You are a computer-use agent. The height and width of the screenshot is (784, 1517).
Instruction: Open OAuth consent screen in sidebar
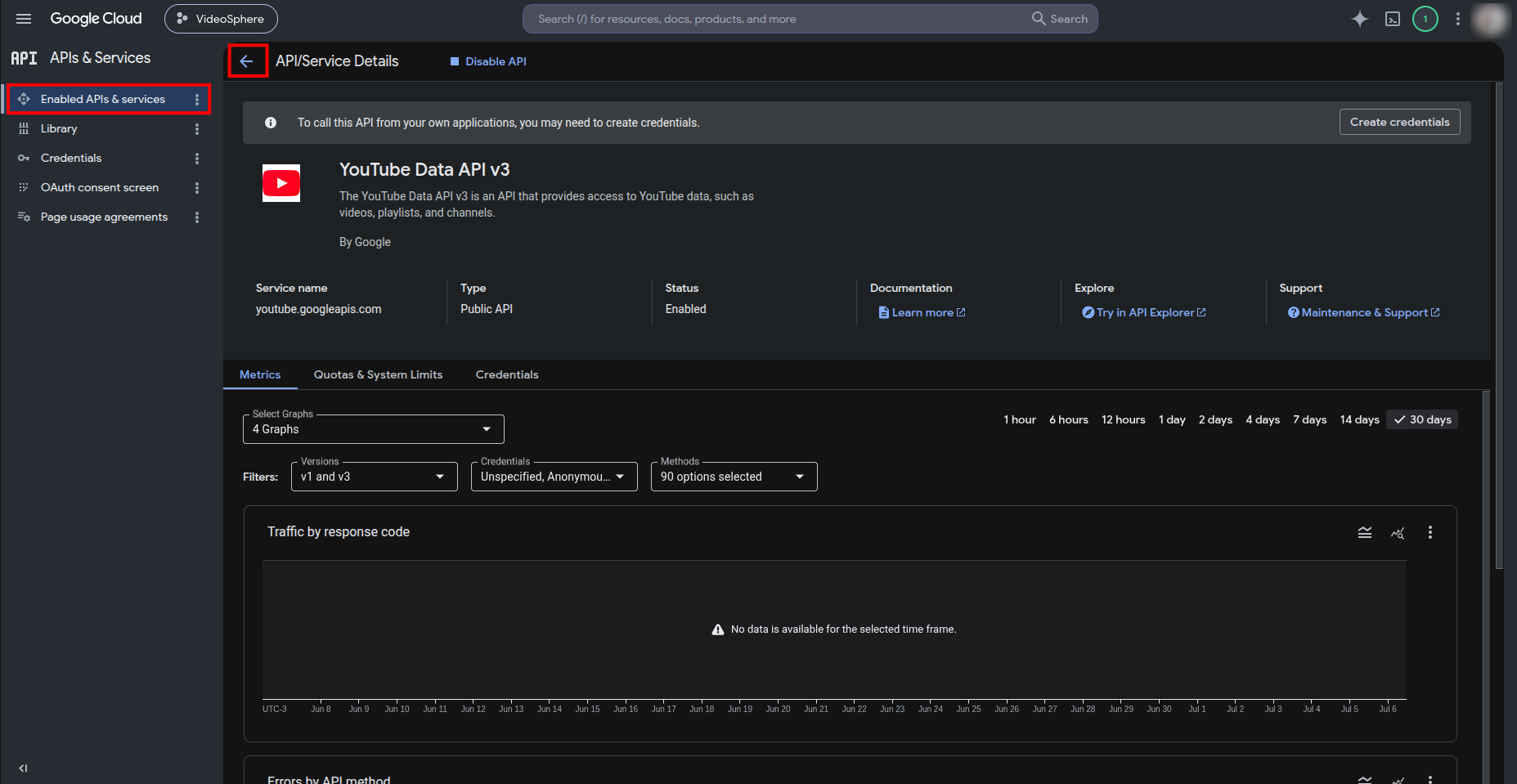coord(100,188)
